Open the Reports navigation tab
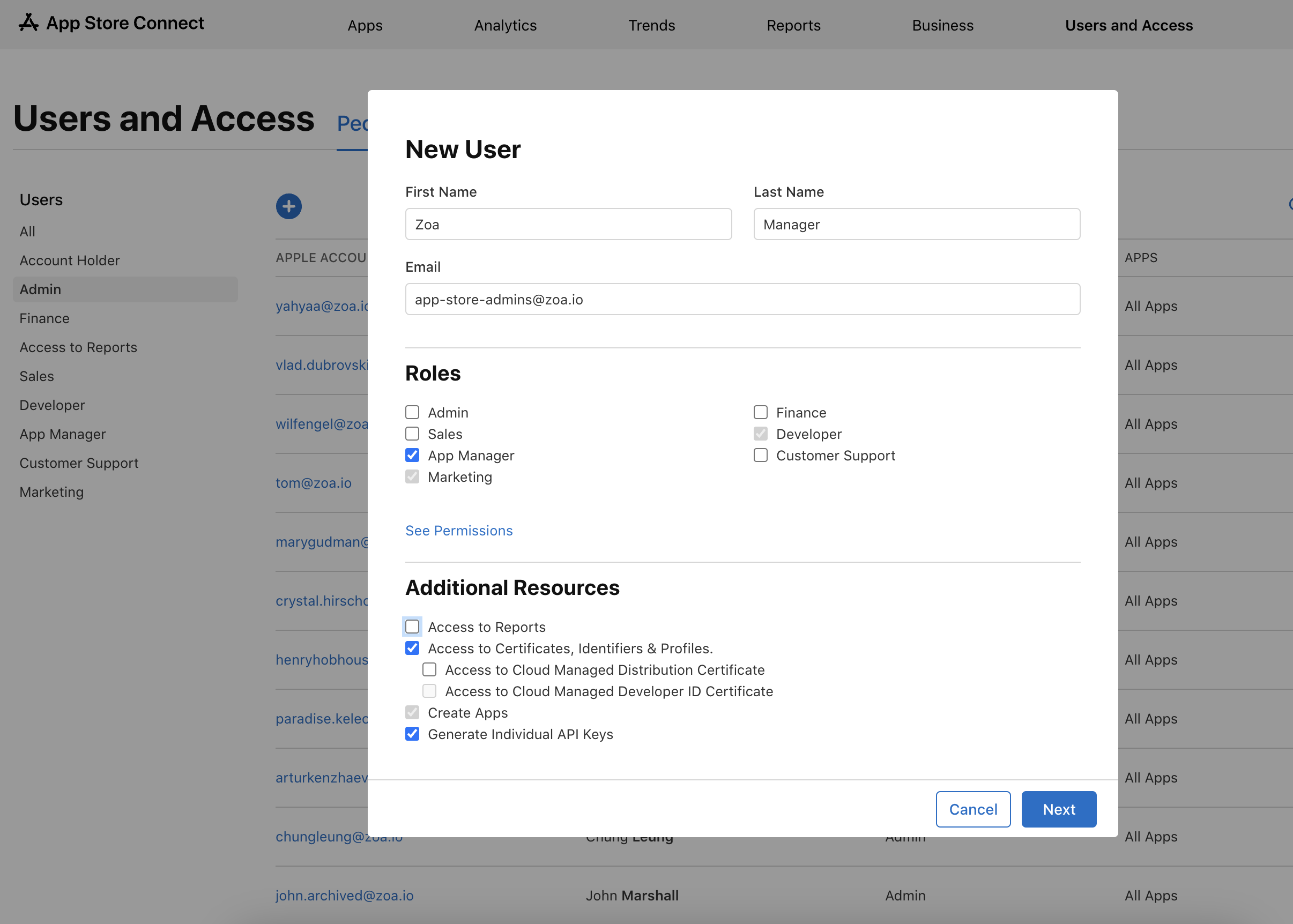1293x924 pixels. (x=794, y=25)
